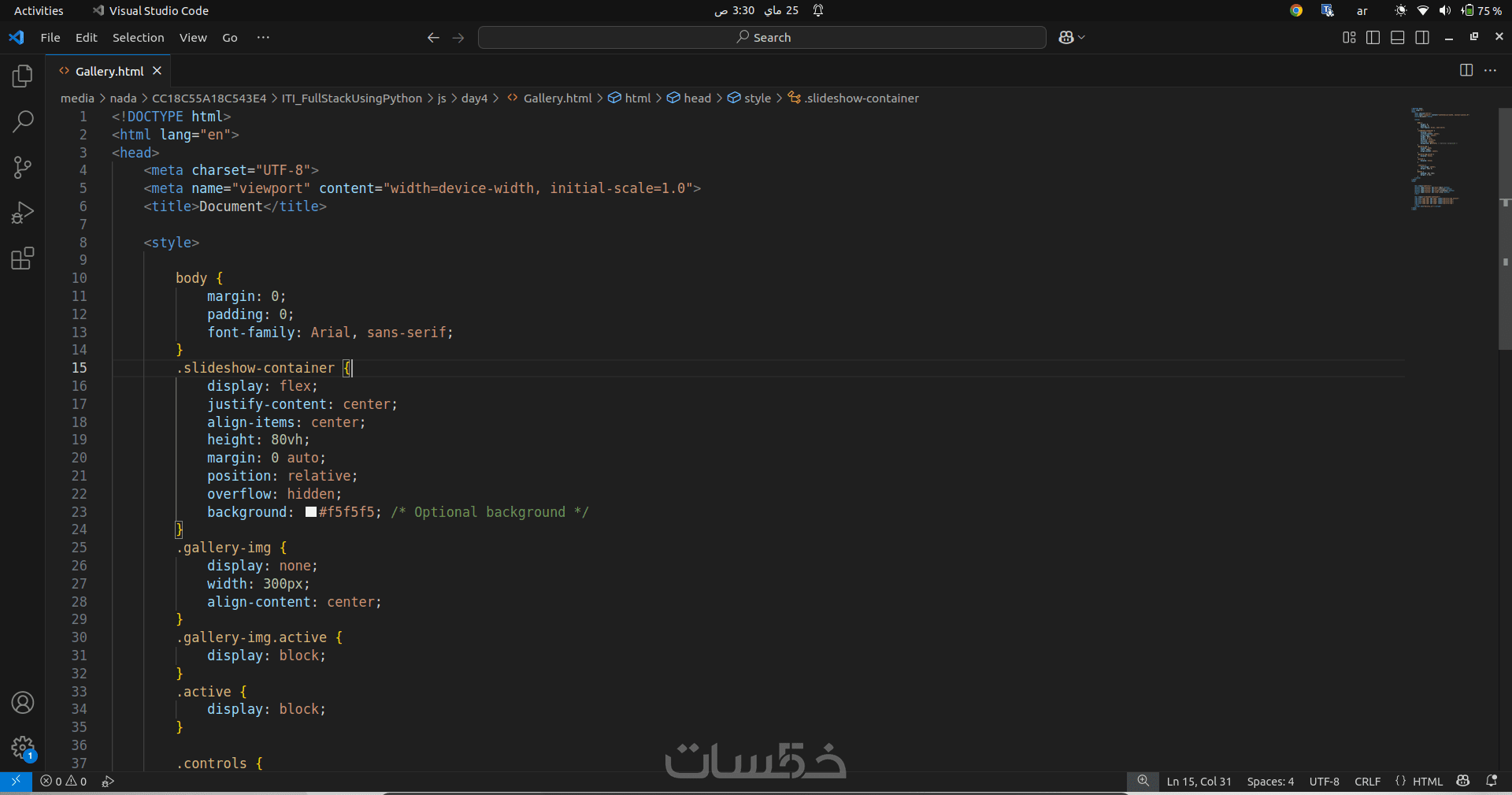This screenshot has width=1512, height=795.
Task: Select the Gallery.html editor tab
Action: tap(109, 71)
